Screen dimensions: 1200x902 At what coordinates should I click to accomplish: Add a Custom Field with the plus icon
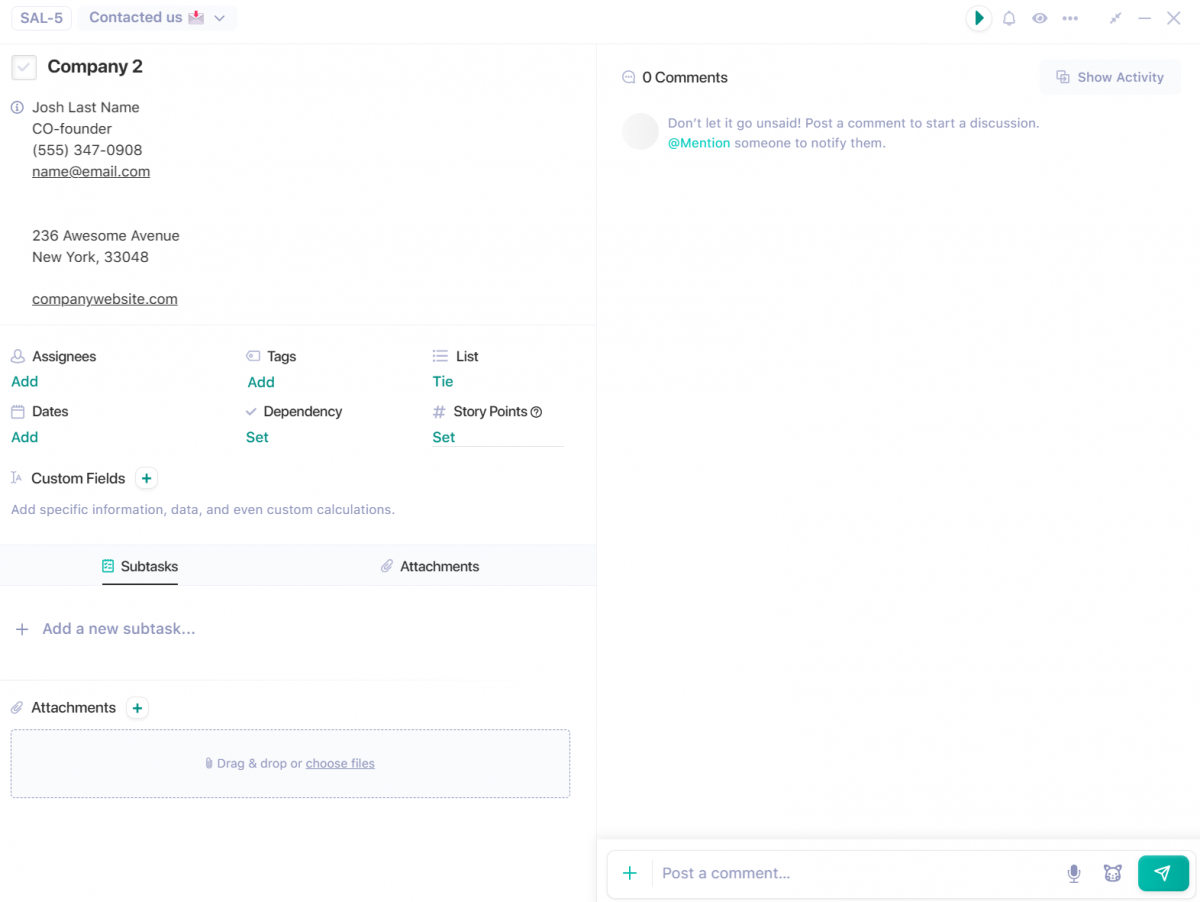pos(146,478)
